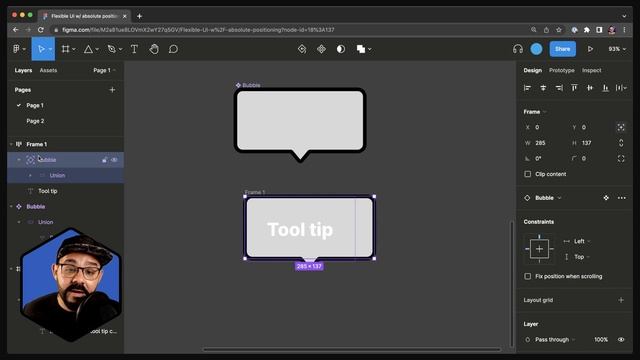Screen dimensions: 640x360
Task: Align top icon in Design panel
Action: pos(574,88)
